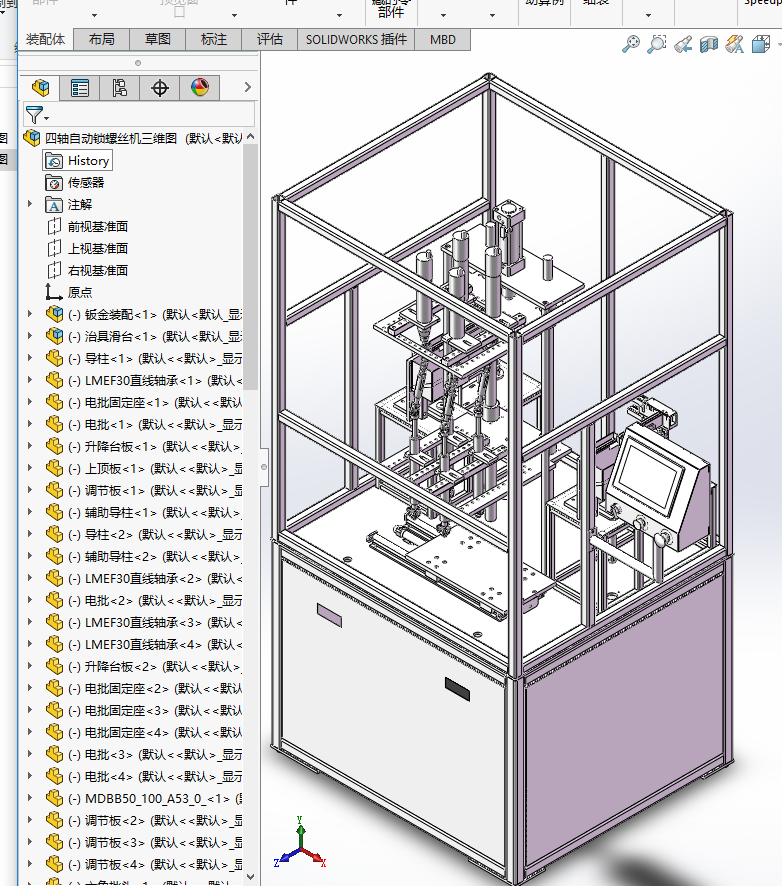The height and width of the screenshot is (886, 782).
Task: Open the DimXpertManager crosshair tab
Action: click(160, 88)
